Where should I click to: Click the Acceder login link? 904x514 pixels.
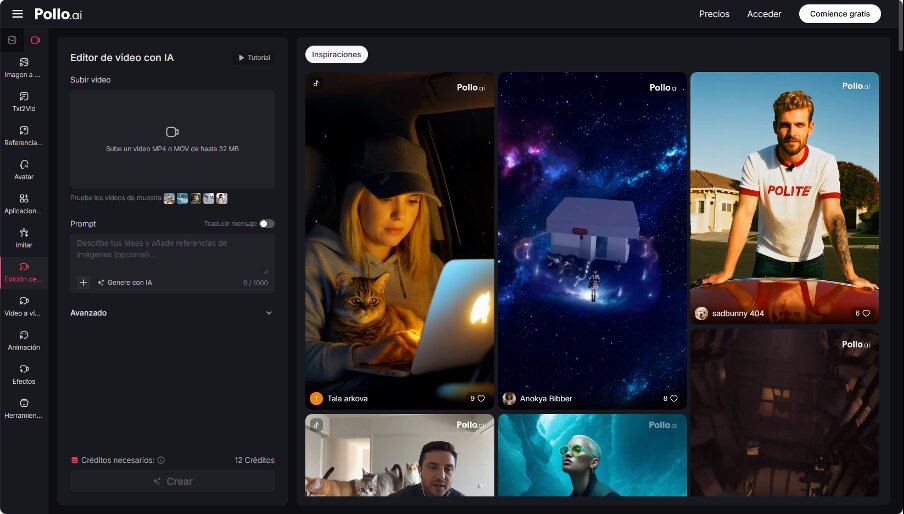point(764,14)
